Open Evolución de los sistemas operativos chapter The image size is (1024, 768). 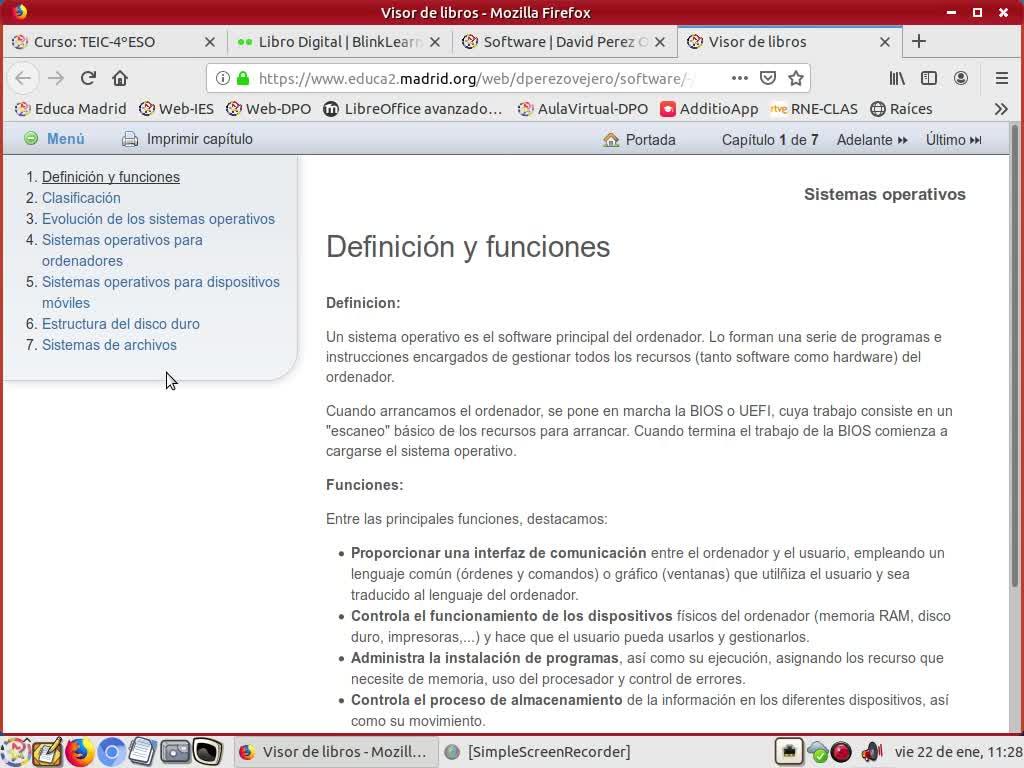tap(158, 219)
